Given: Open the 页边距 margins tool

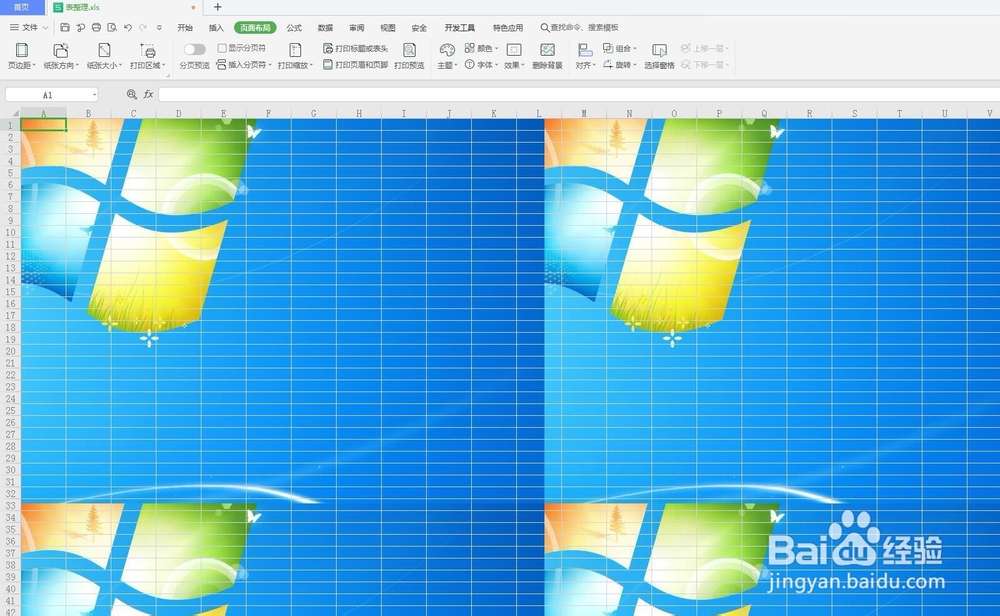Looking at the screenshot, I should coord(21,55).
